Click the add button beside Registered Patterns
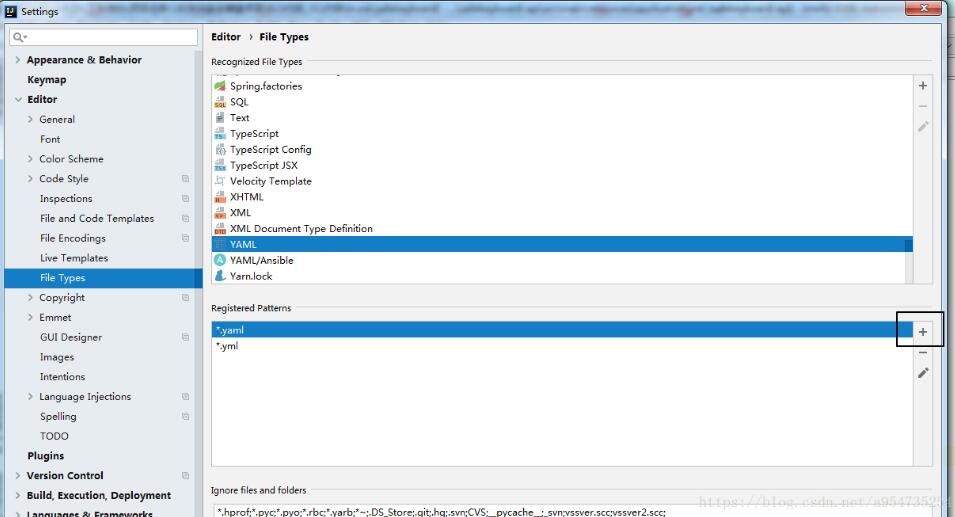The height and width of the screenshot is (517, 955). [922, 331]
